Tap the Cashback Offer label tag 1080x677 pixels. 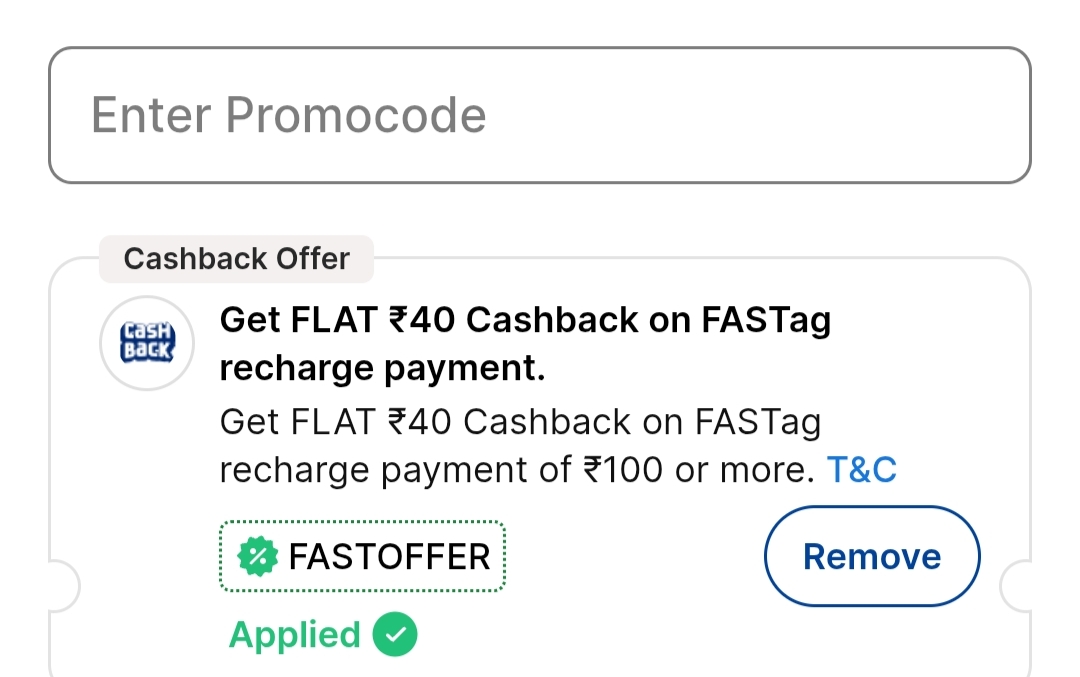click(236, 259)
